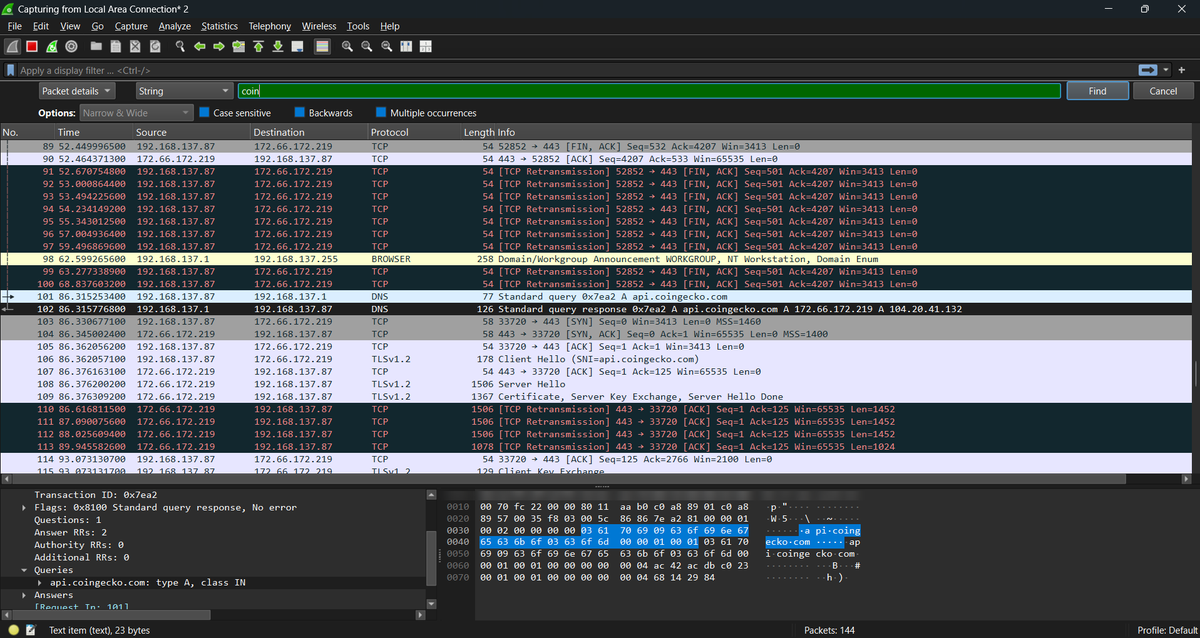Image resolution: width=1200 pixels, height=638 pixels.
Task: Open display filter history dropdown
Action: (x=1166, y=70)
